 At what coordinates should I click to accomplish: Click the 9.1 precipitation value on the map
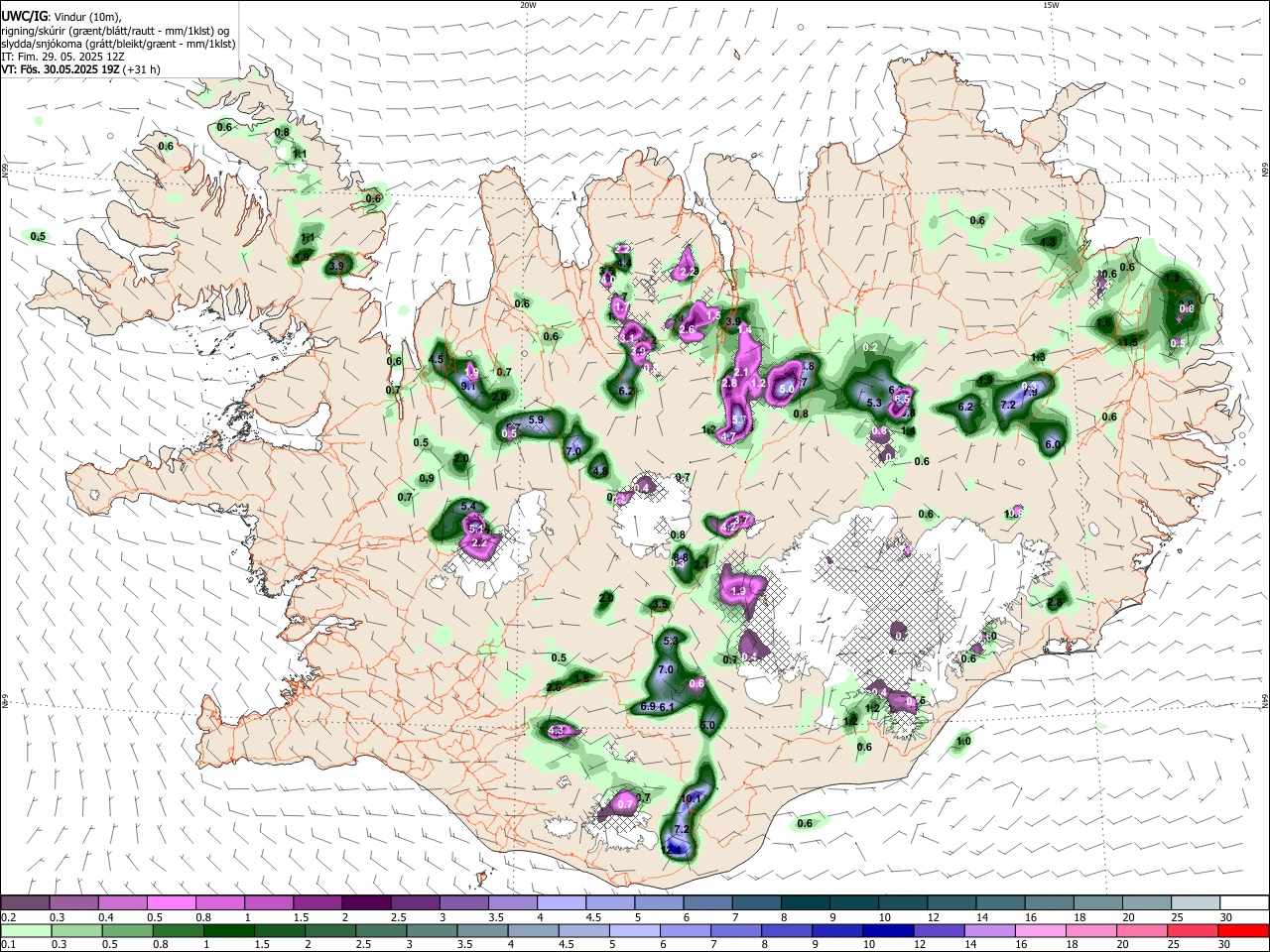point(467,386)
